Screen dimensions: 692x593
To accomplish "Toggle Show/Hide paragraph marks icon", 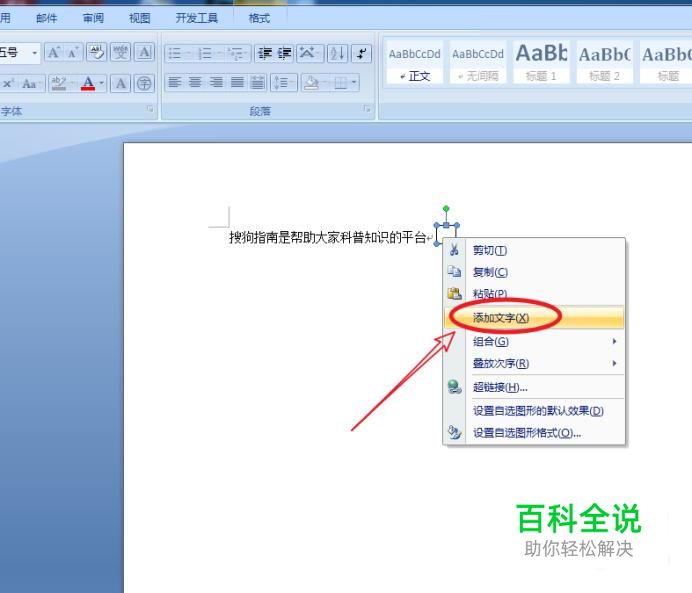I will click(361, 54).
